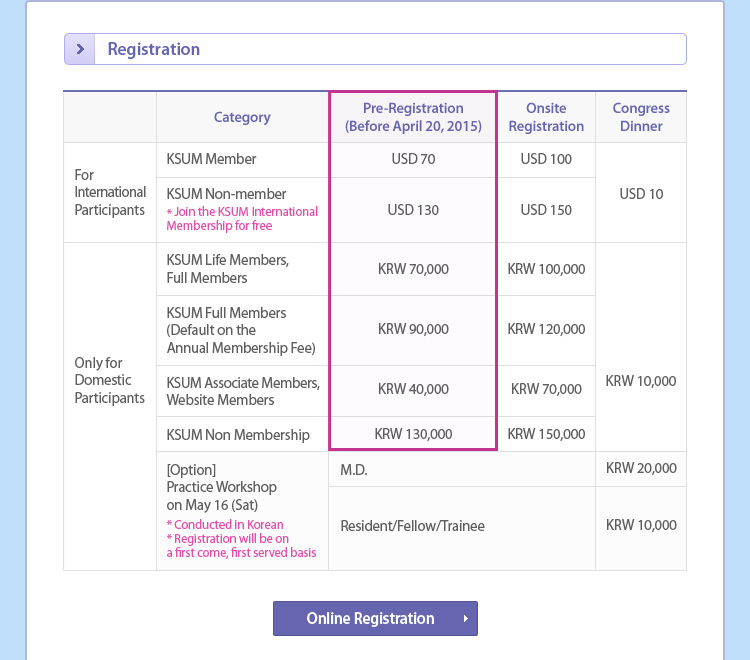The image size is (750, 660).
Task: Click the Registration section heading text
Action: [x=154, y=49]
